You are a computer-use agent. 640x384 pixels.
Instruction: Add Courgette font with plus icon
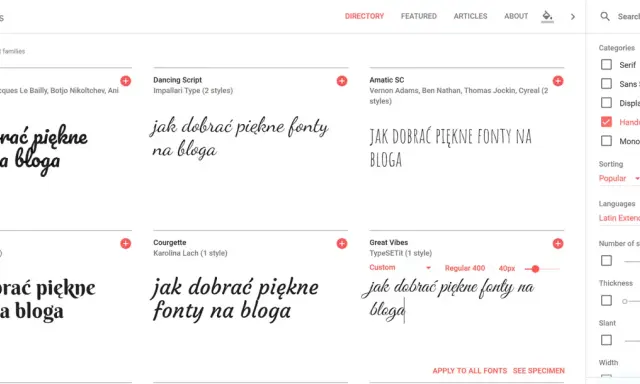[342, 244]
